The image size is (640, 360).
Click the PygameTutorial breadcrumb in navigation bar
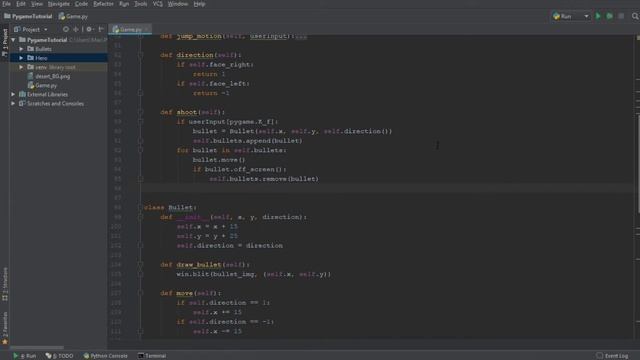click(x=28, y=17)
